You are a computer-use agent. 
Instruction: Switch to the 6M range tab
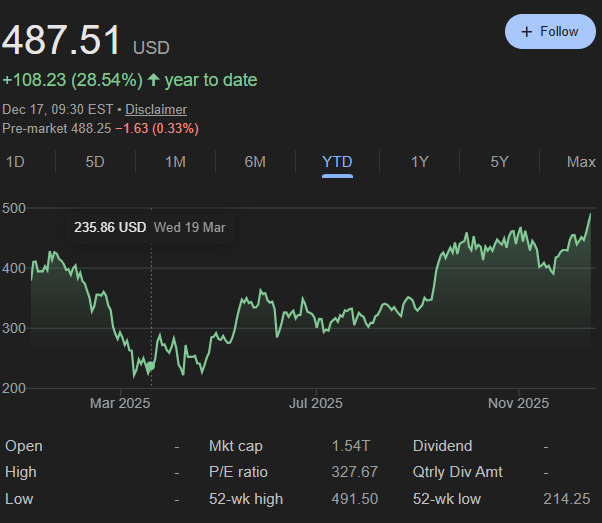[255, 162]
